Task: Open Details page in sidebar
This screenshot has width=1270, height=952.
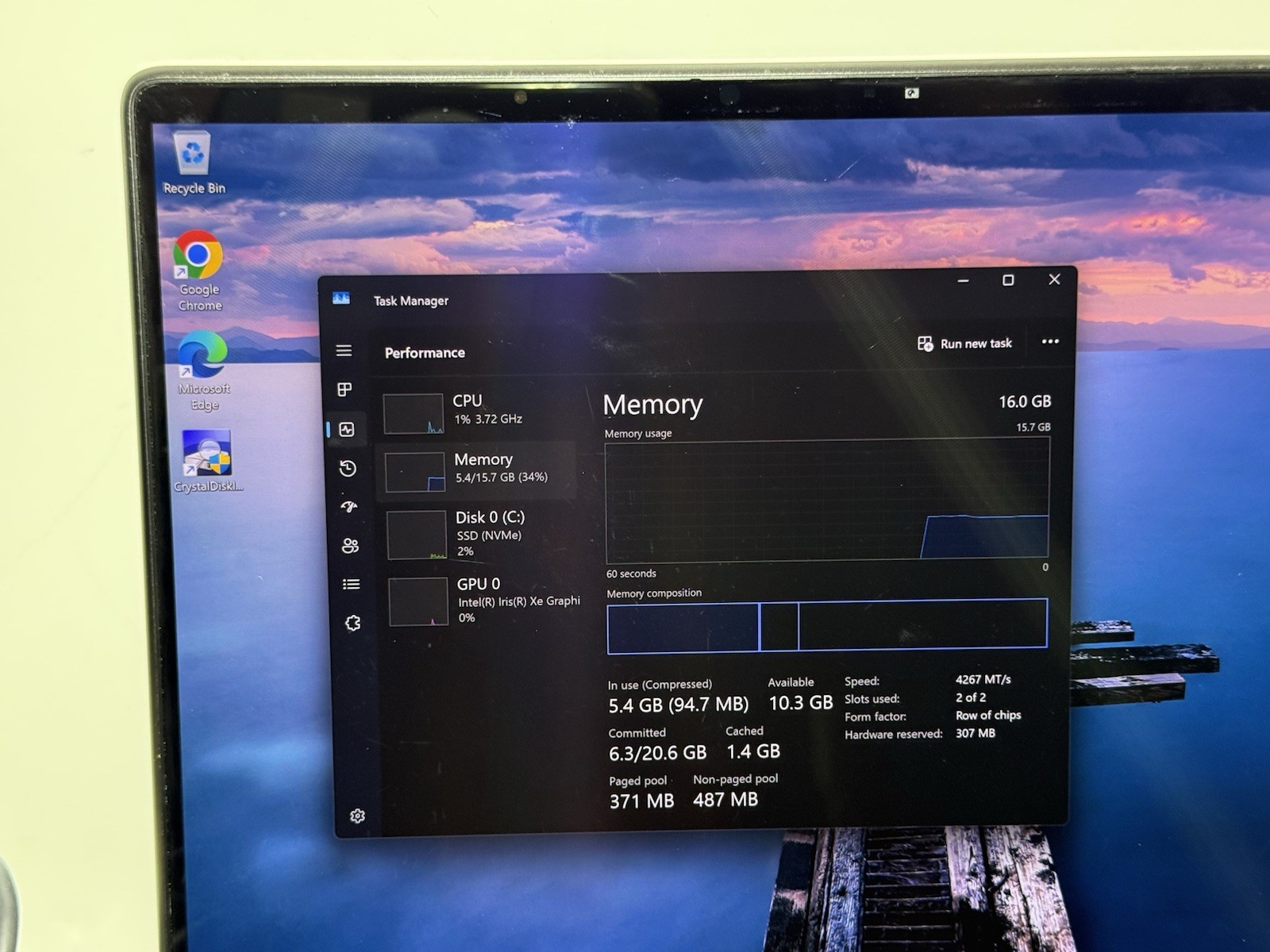Action: [x=351, y=584]
